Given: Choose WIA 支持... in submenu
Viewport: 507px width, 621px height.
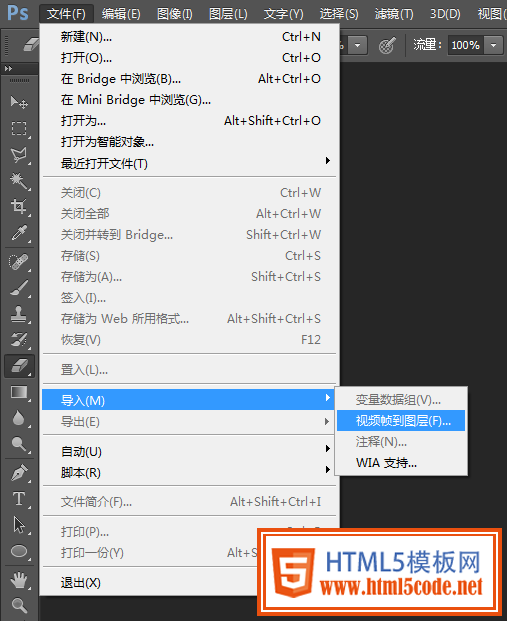Looking at the screenshot, I should 401,463.
